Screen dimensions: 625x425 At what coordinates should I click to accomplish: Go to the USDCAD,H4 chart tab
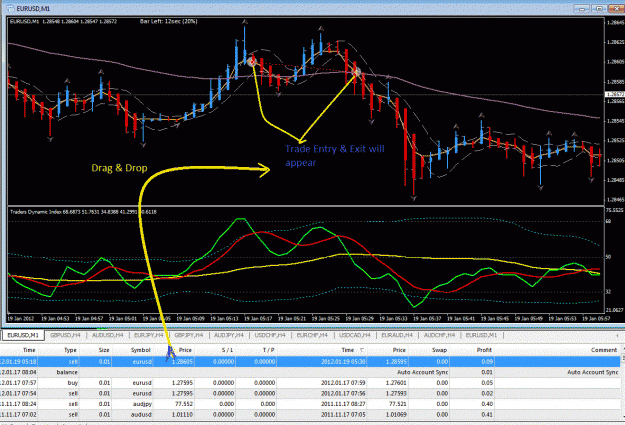click(355, 335)
